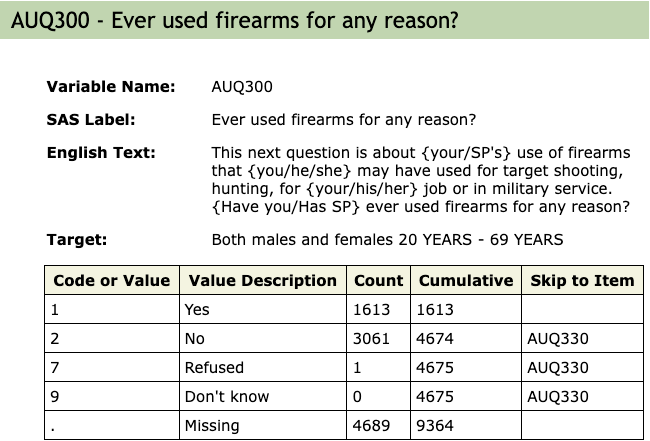Select the Variable Name label
The width and height of the screenshot is (650, 441).
(111, 87)
